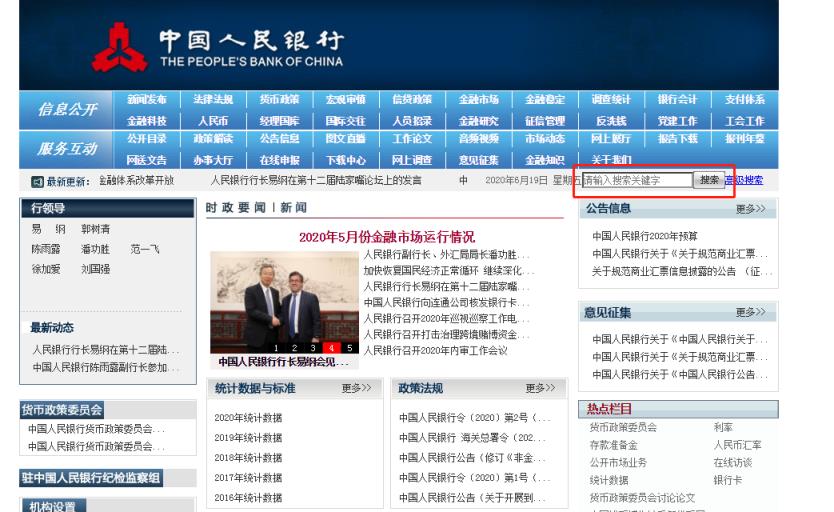This screenshot has height=512, width=834.
Task: Click the speaker icon beside 最新更新
Action: pyautogui.click(x=37, y=182)
